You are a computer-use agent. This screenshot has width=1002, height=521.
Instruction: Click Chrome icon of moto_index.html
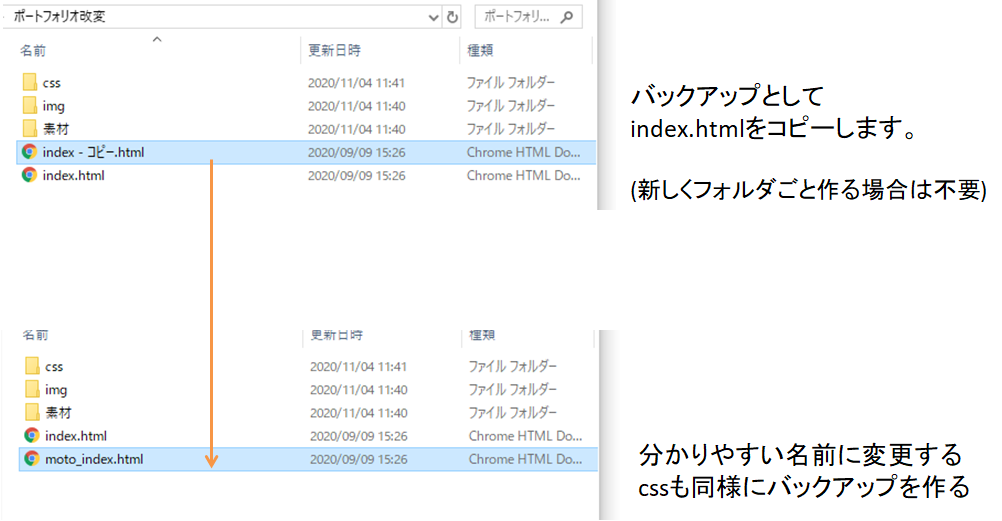coord(32,458)
